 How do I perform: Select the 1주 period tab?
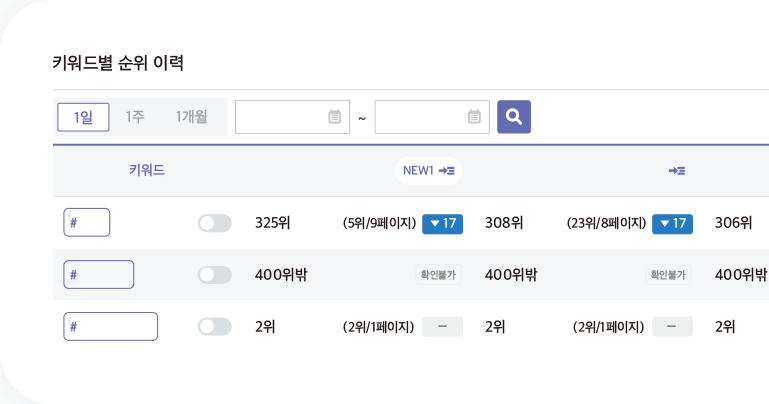[134, 117]
